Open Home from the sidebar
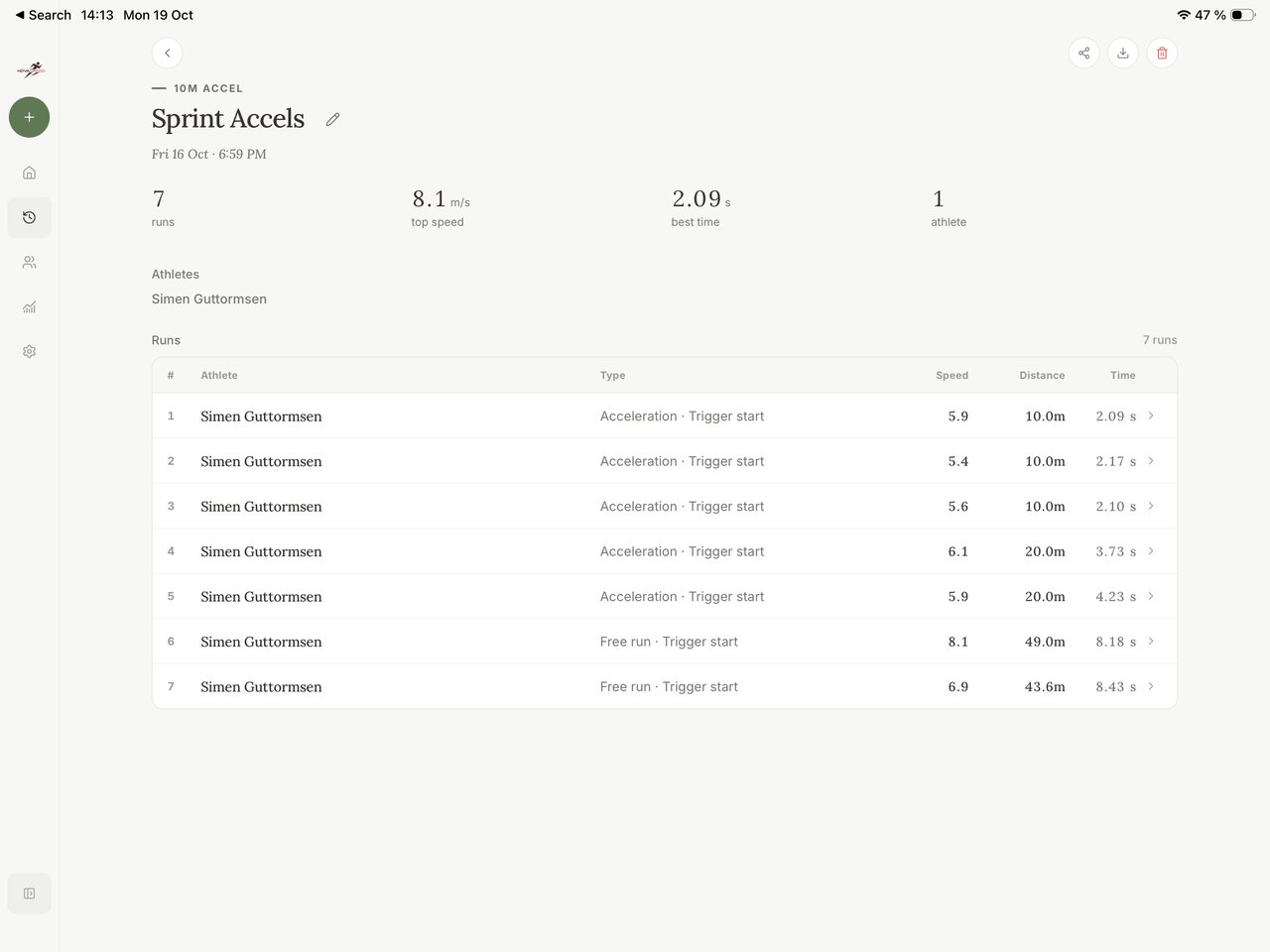 click(x=29, y=173)
